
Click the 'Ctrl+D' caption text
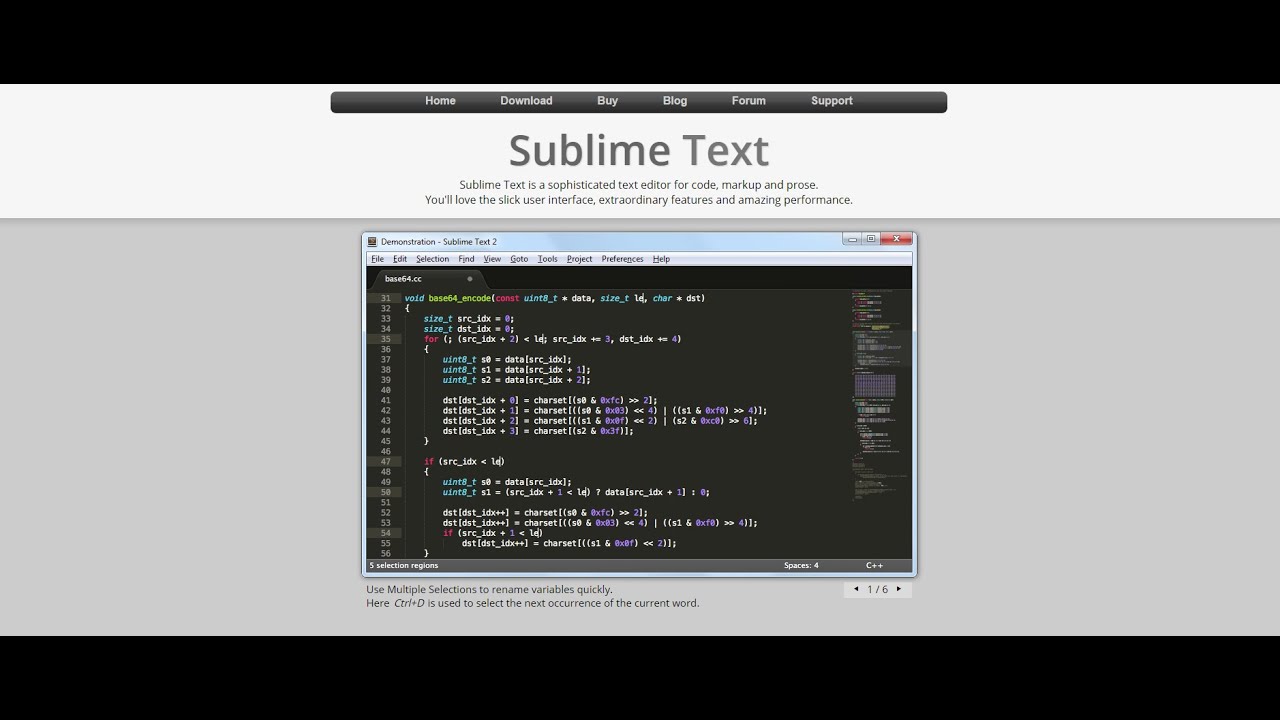pos(410,603)
